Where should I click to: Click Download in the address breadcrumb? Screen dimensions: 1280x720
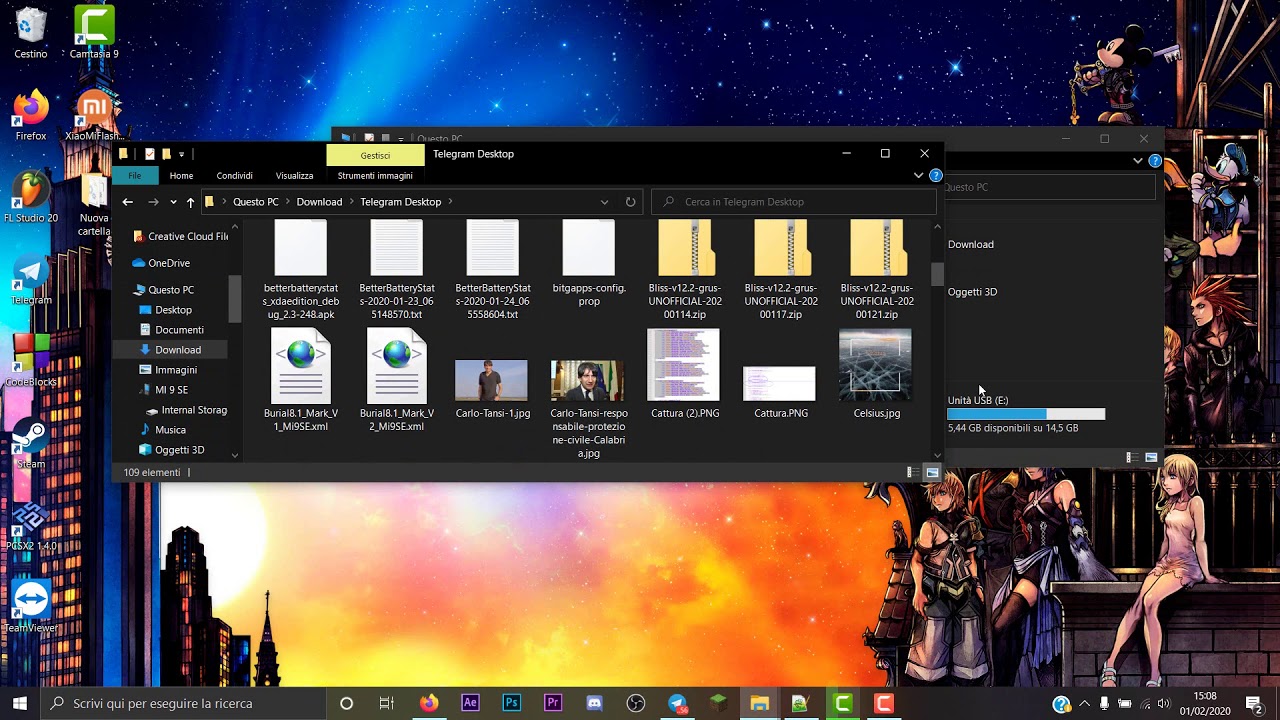pos(319,202)
